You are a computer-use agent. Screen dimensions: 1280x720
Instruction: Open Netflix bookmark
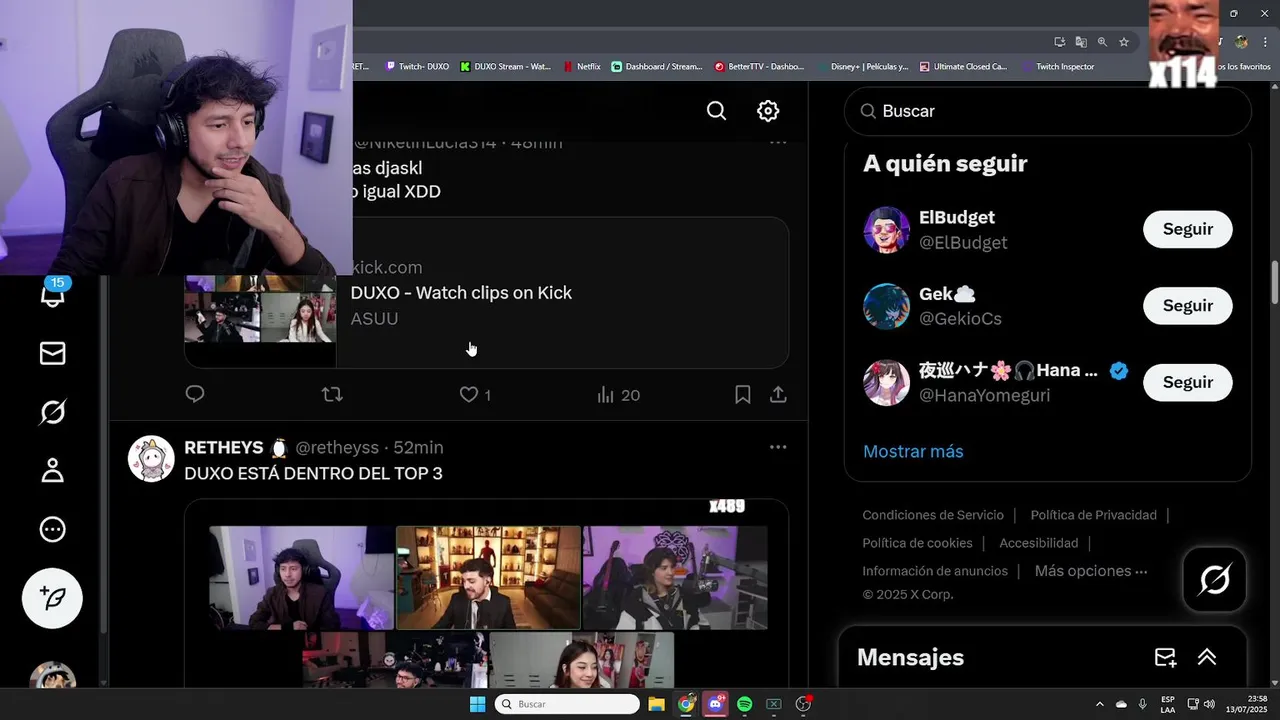point(582,67)
